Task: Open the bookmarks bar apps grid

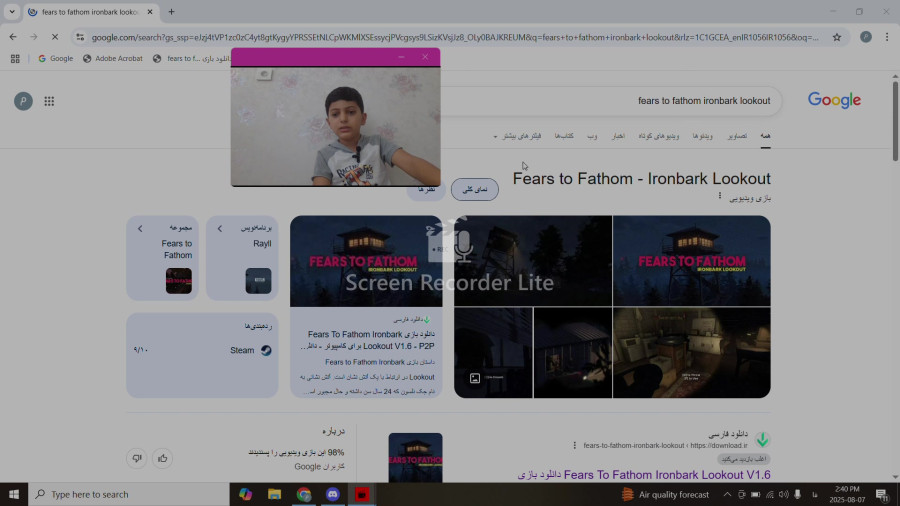Action: (15, 59)
